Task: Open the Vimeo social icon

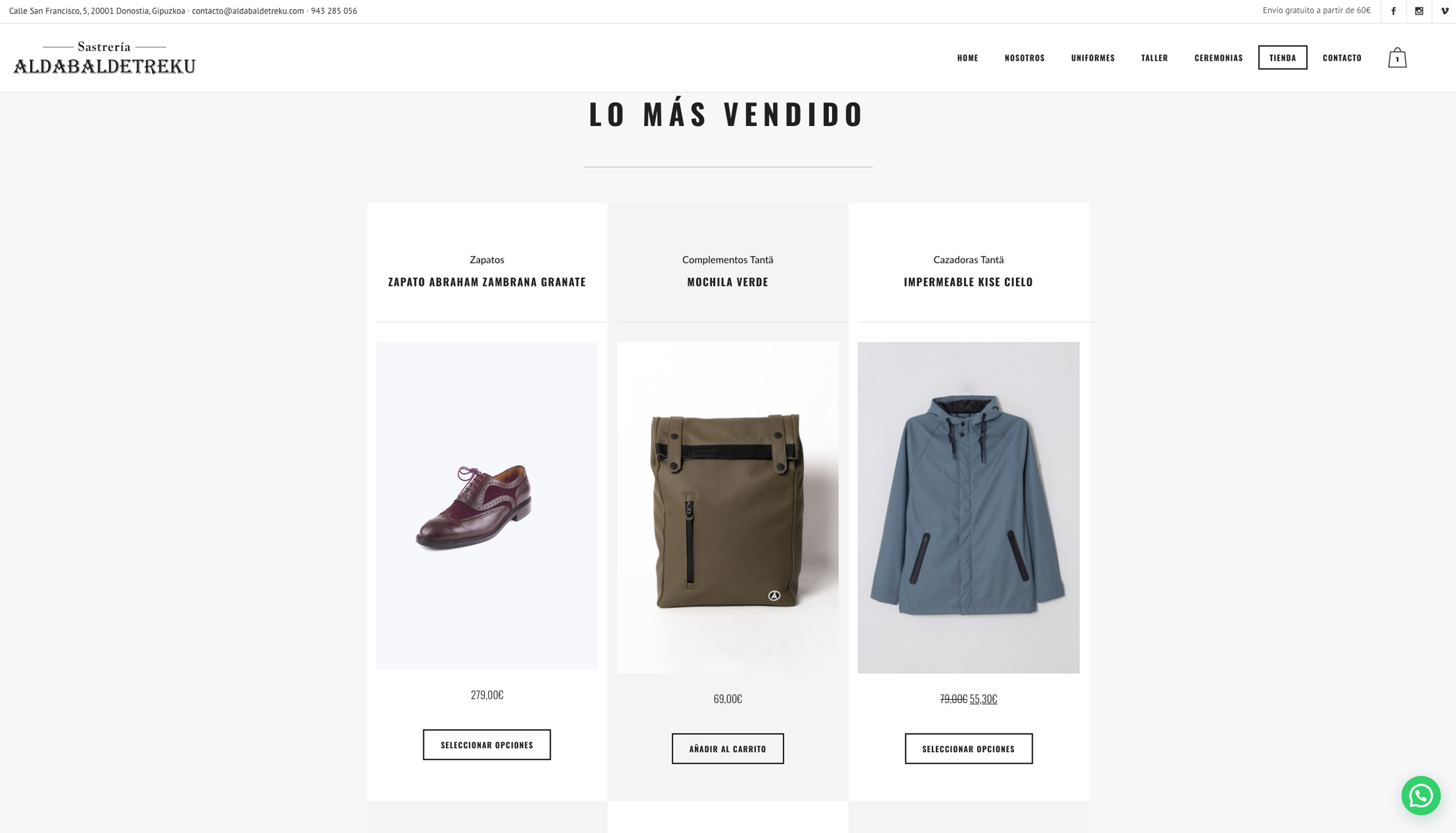Action: click(x=1444, y=11)
